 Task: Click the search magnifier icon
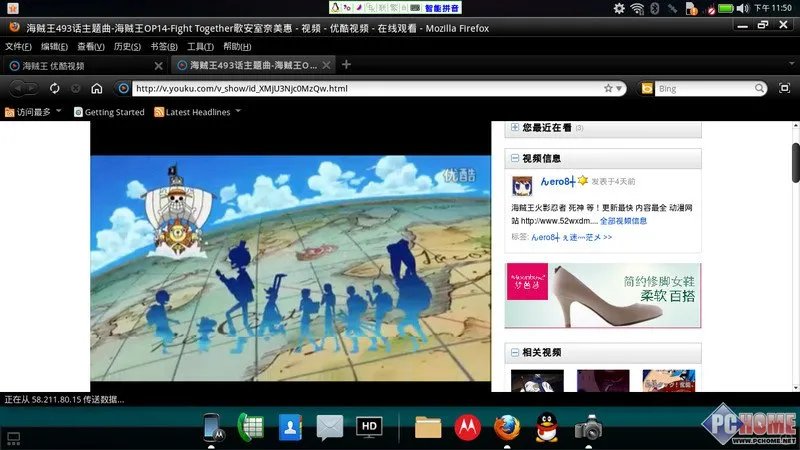click(x=759, y=88)
